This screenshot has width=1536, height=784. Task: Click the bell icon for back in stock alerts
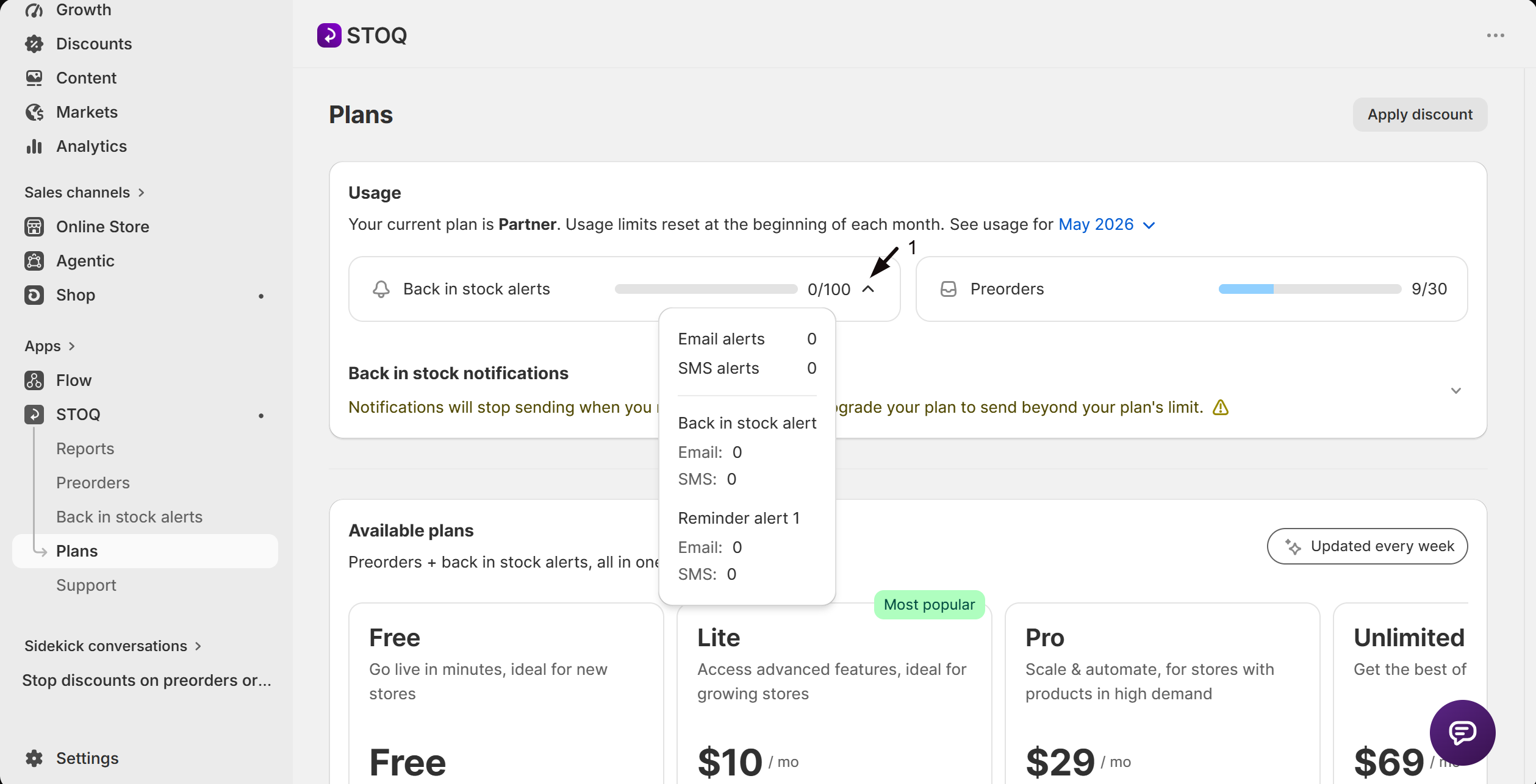click(381, 289)
